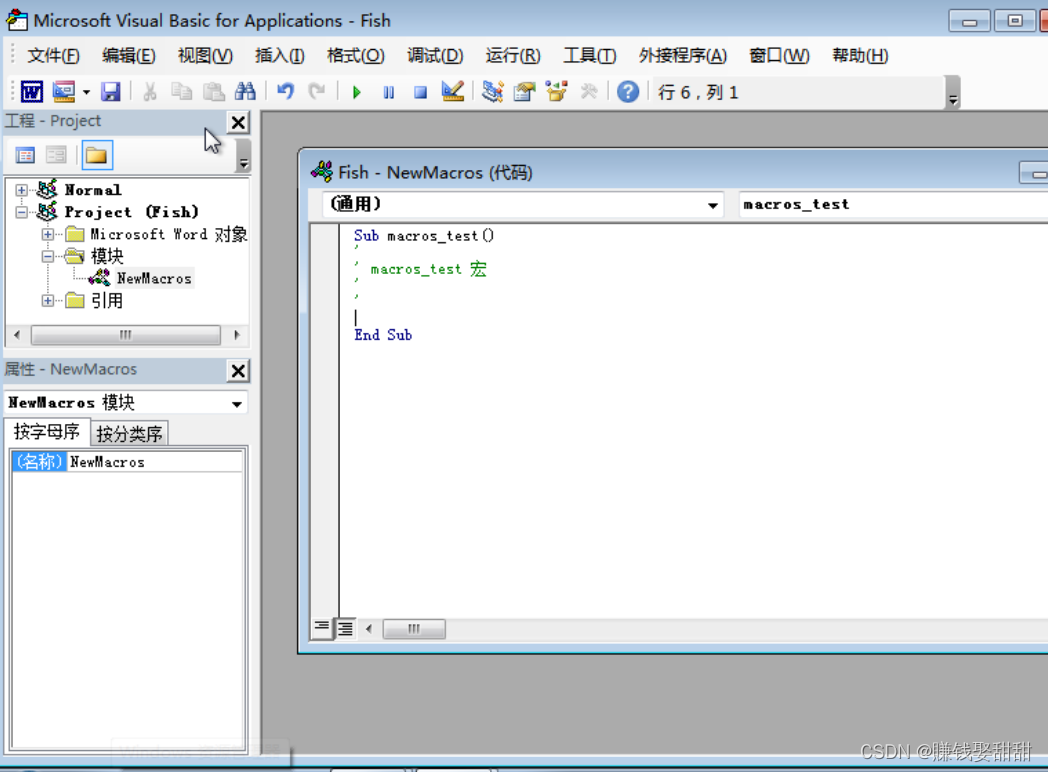Click the "End Sub" line in code
Viewport: 1048px width, 772px height.
coord(383,336)
